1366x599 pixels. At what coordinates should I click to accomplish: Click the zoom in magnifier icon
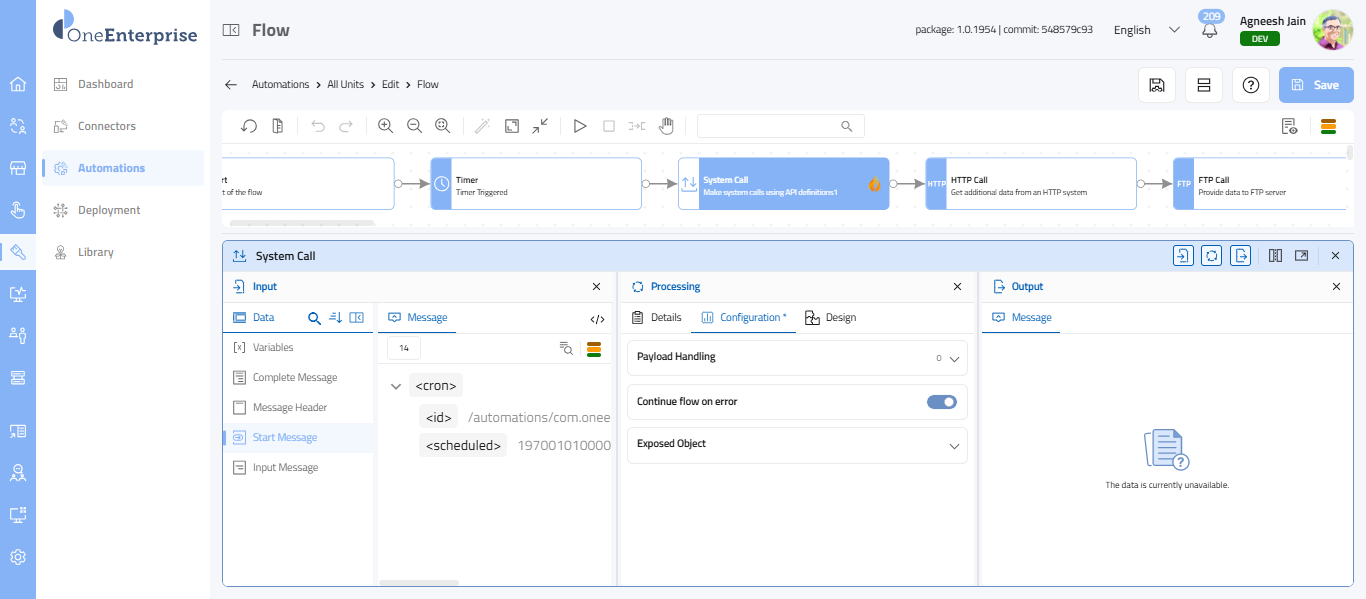[x=385, y=126]
